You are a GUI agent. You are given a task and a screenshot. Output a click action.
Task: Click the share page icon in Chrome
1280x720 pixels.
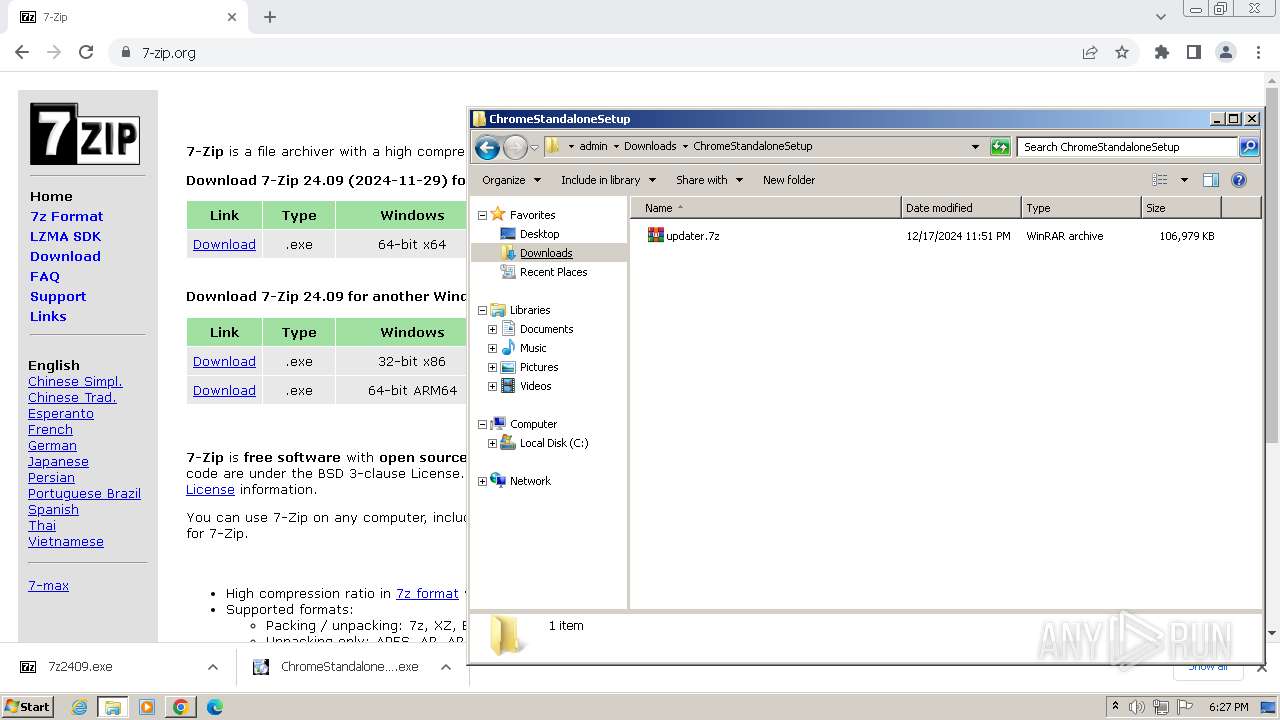1090,52
